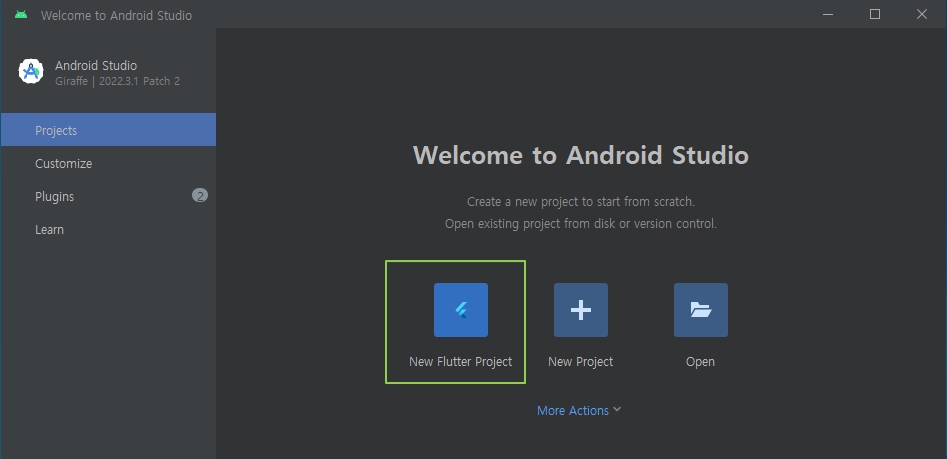Click the New Flutter Project icon
This screenshot has height=459, width=947.
coord(461,310)
